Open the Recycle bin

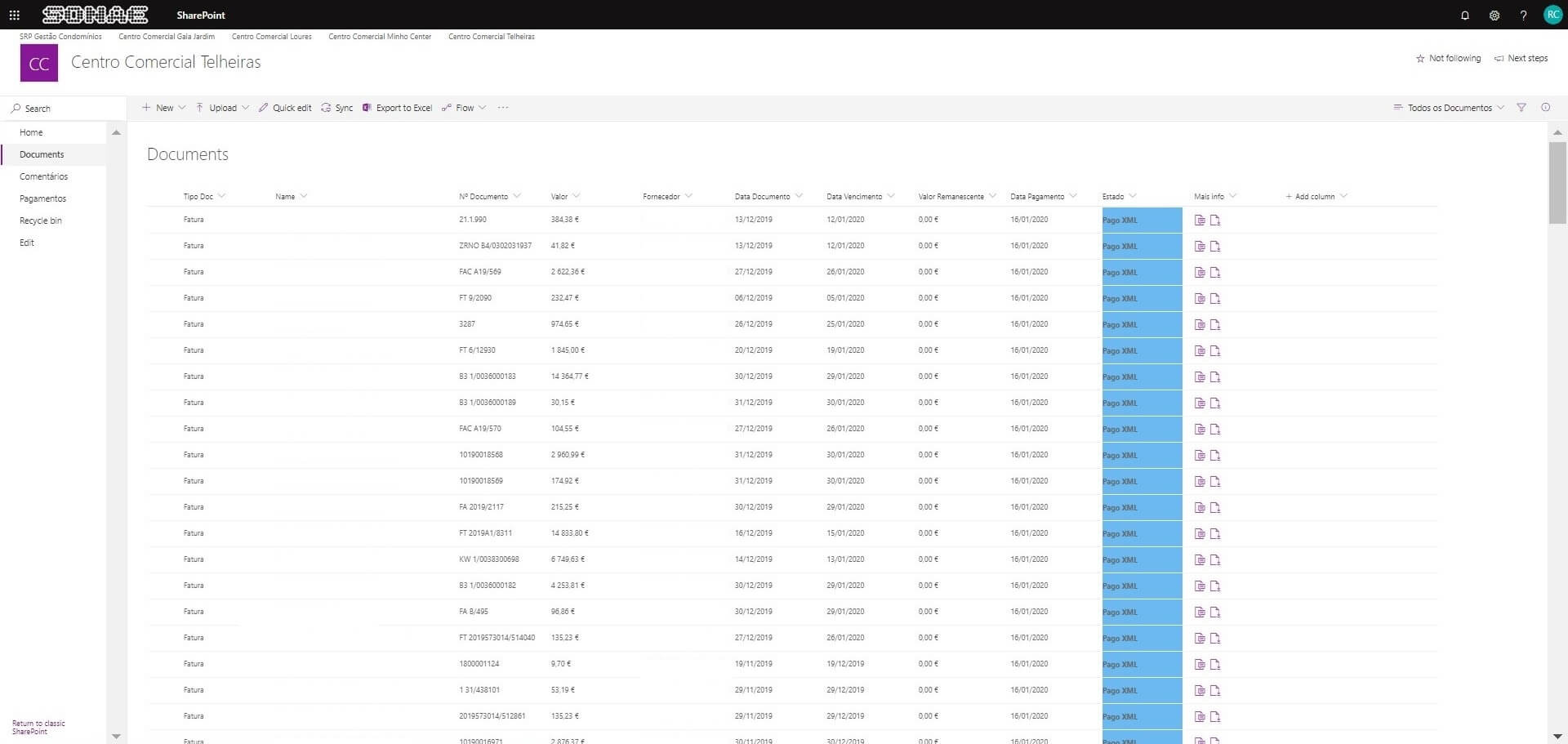pyautogui.click(x=40, y=220)
